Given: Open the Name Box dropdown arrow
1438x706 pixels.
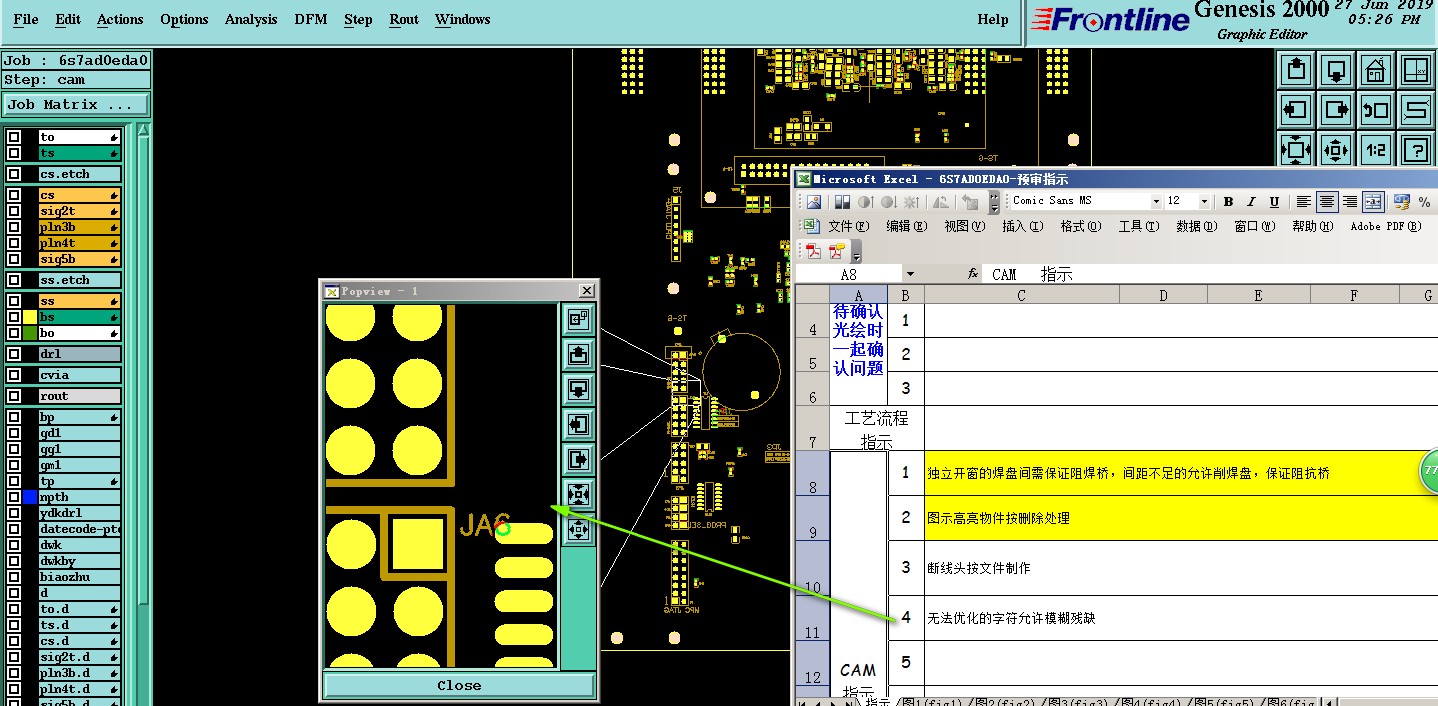Looking at the screenshot, I should [910, 274].
